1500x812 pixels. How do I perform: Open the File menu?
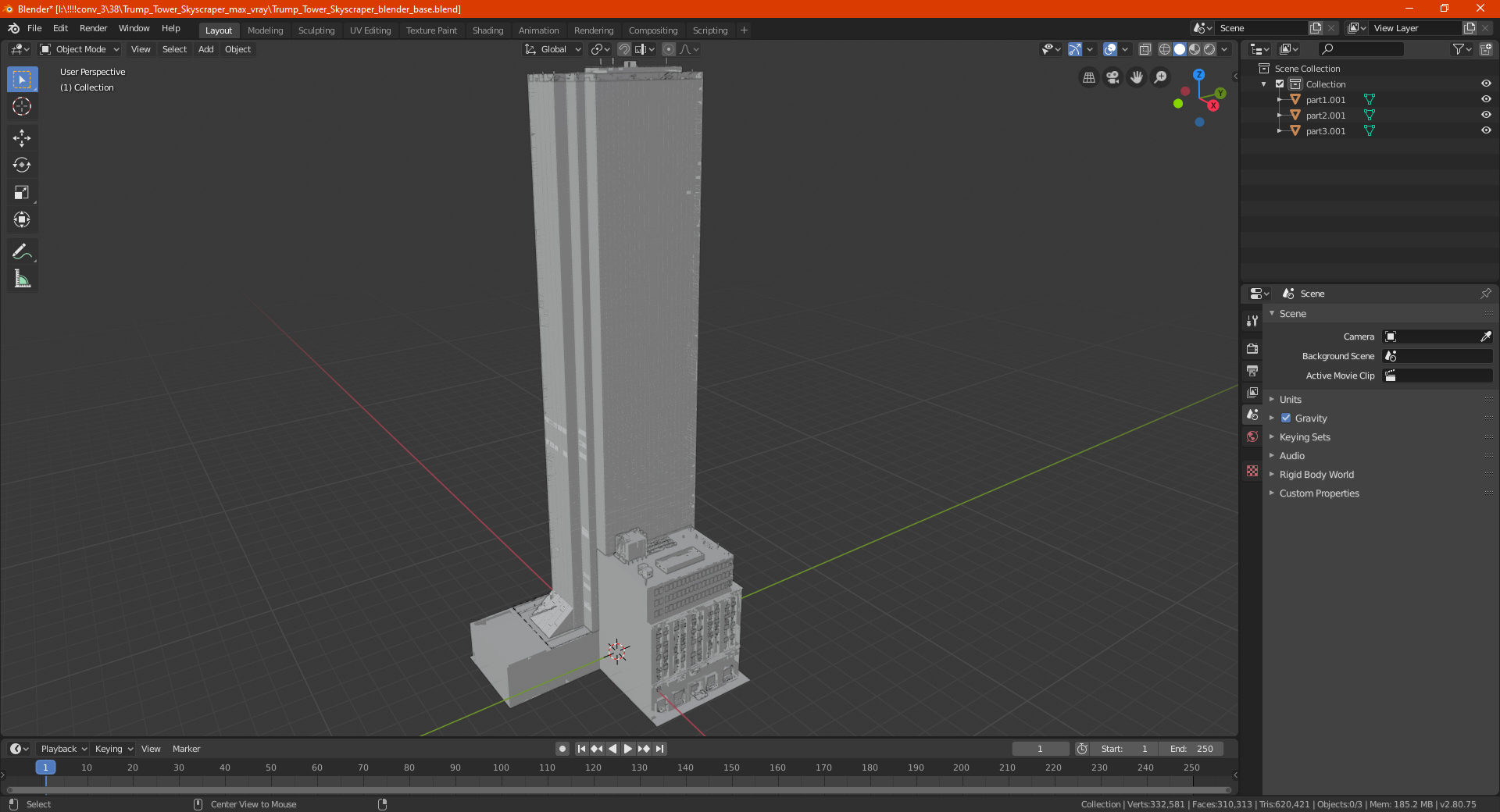[x=34, y=28]
